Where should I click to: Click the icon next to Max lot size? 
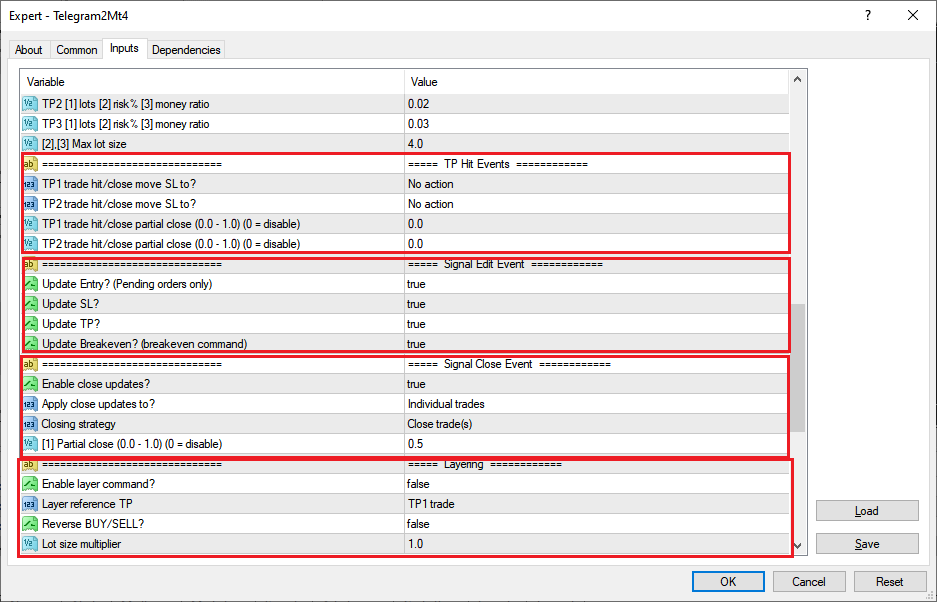pos(30,144)
